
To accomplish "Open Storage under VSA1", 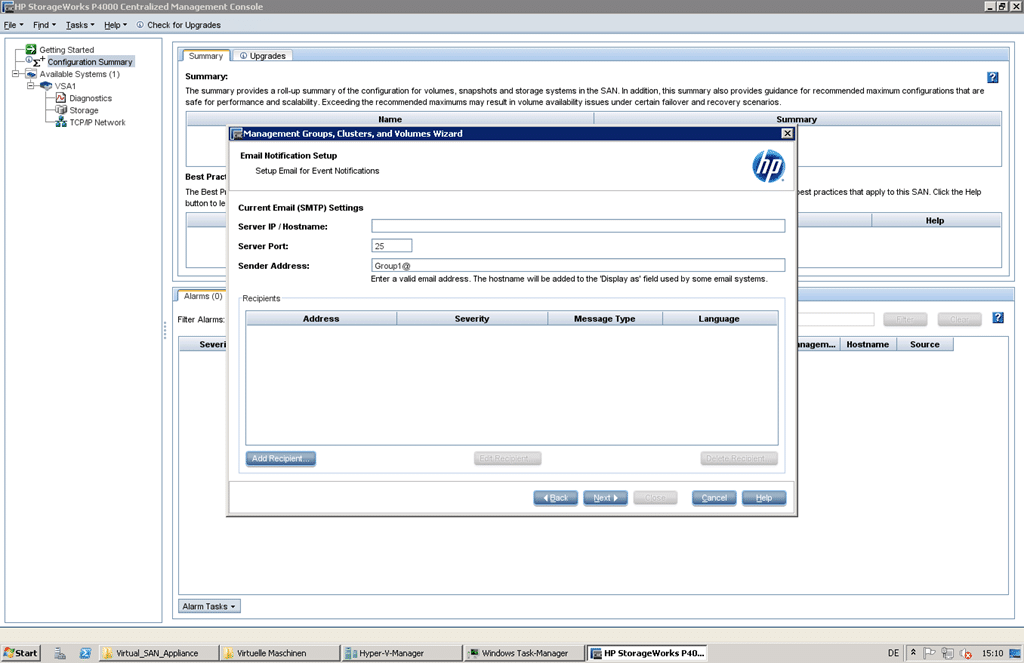I will 84,110.
